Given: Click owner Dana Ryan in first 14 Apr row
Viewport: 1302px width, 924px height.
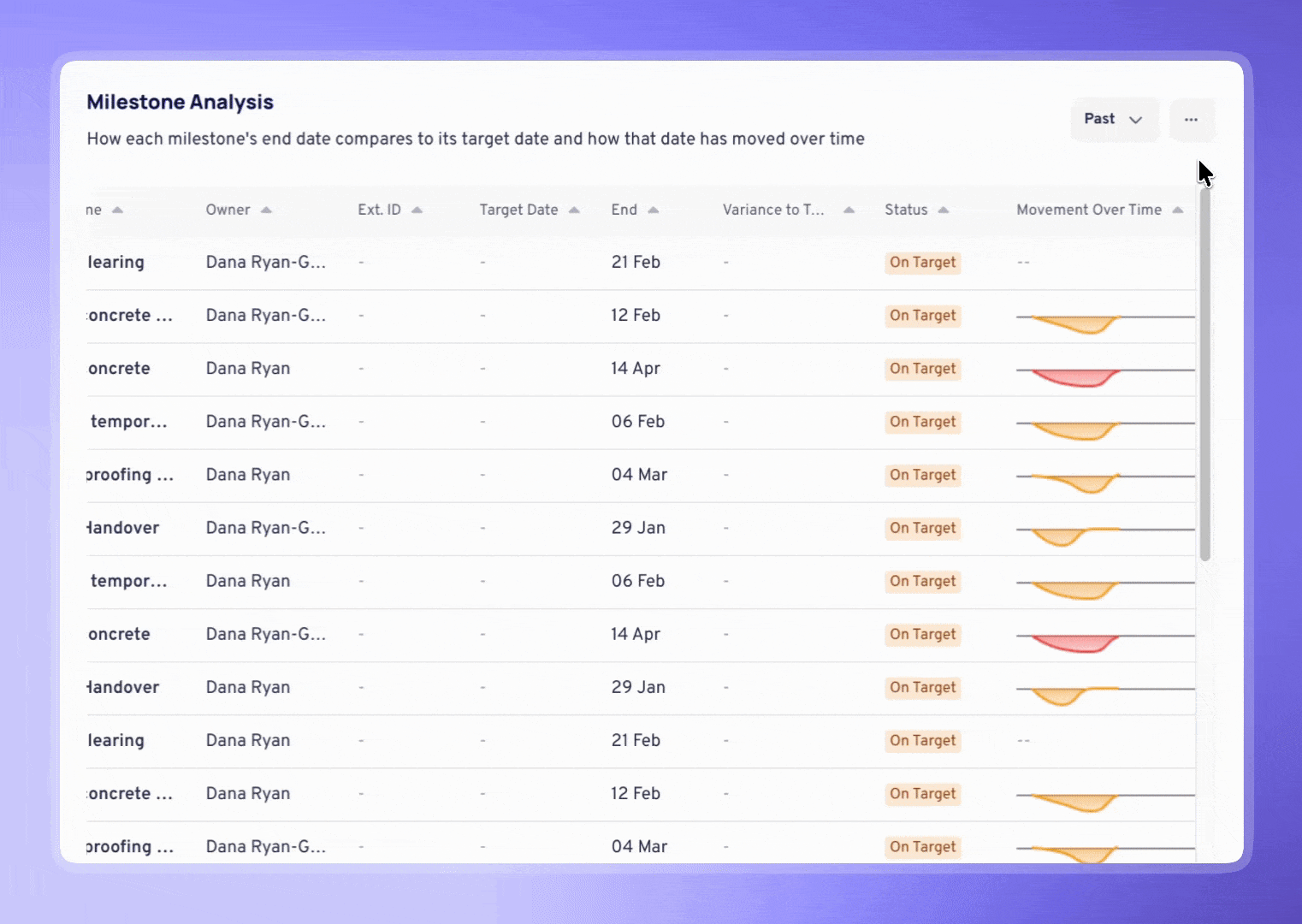Looking at the screenshot, I should click(248, 369).
